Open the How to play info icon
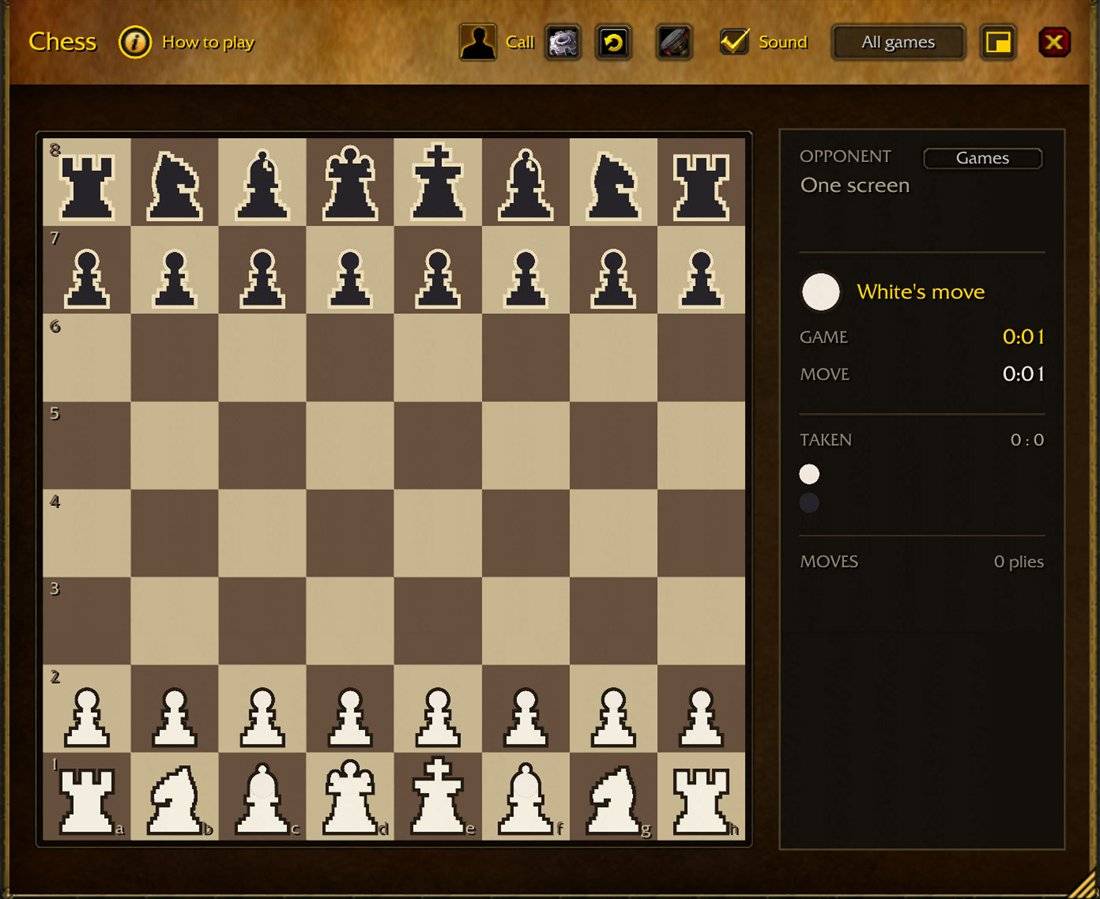 click(135, 42)
